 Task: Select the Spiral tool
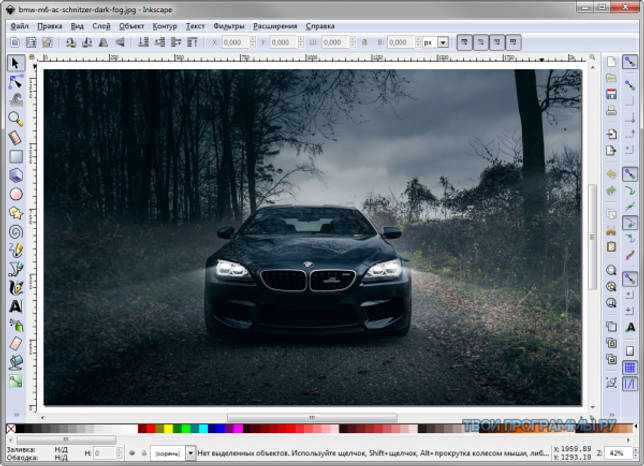coord(16,232)
